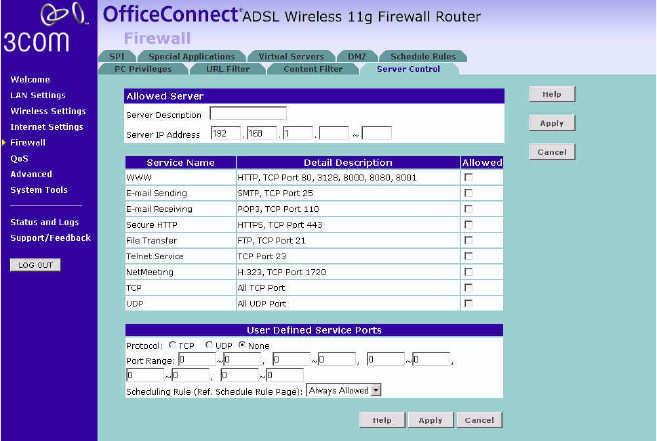Click the 'All UDP Port' cell
The image size is (657, 441).
348,304
